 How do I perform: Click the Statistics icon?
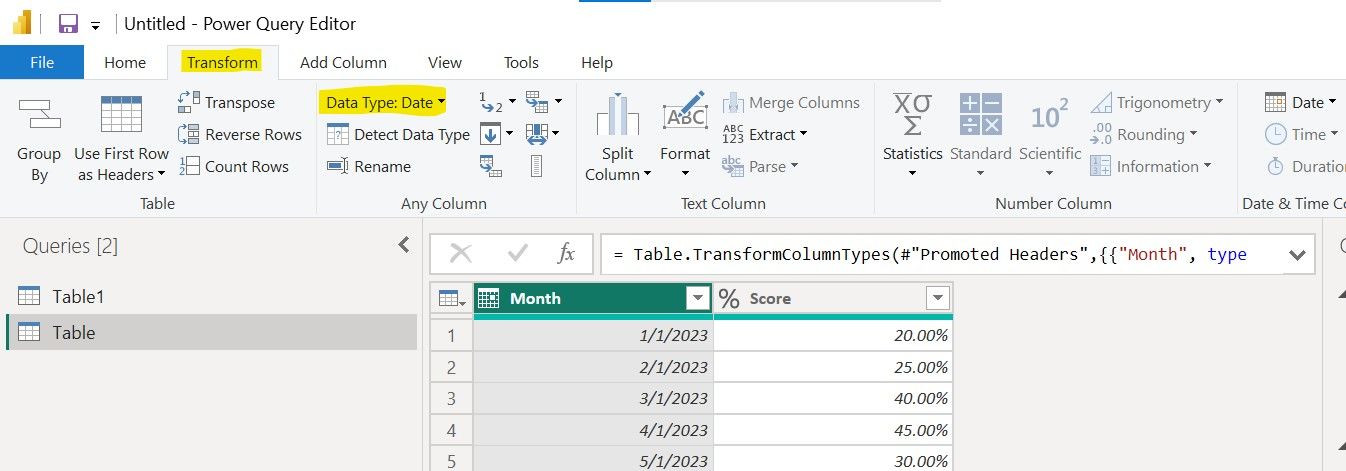tap(912, 115)
